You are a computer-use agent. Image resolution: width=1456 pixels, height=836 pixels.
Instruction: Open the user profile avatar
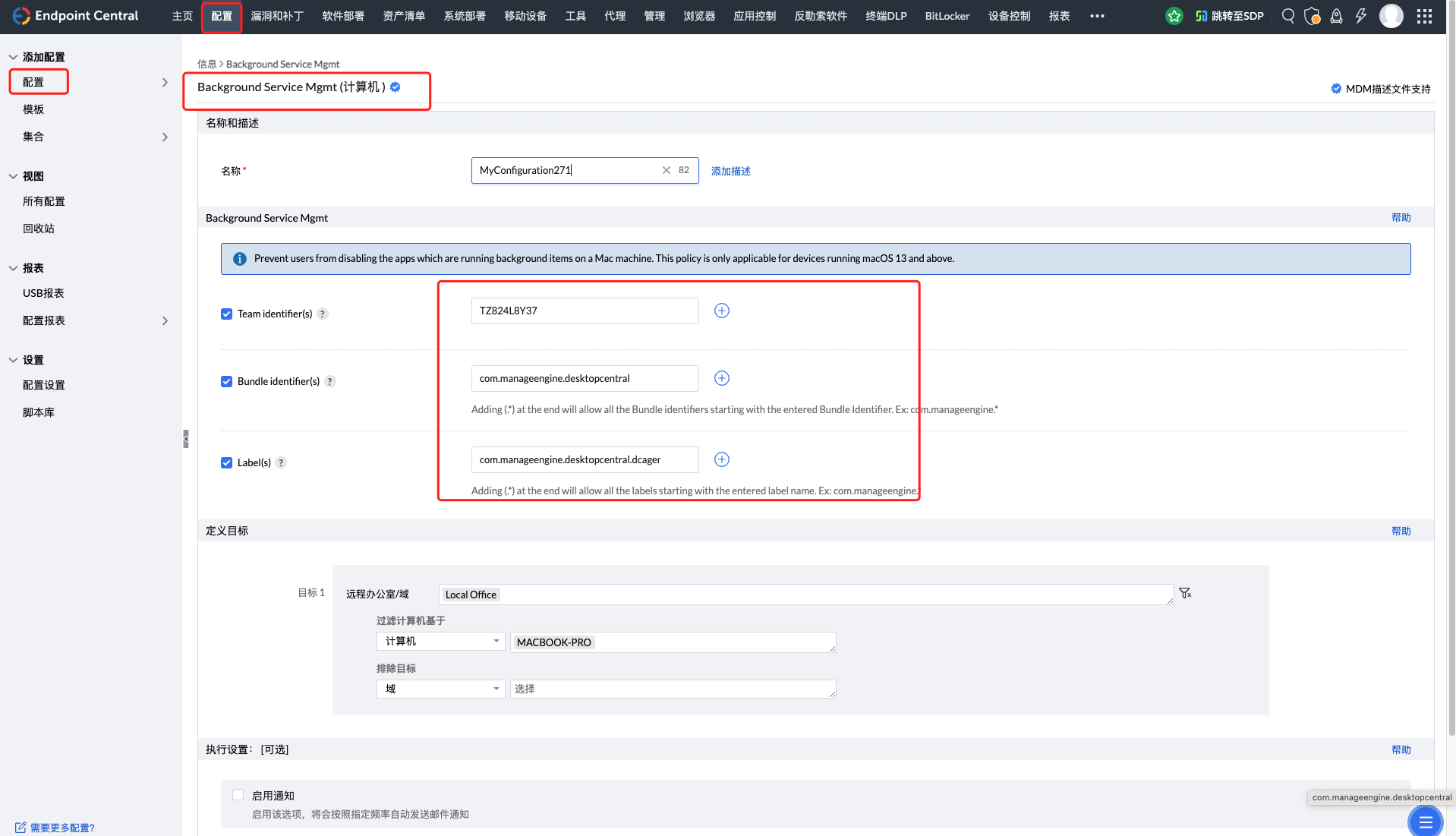tap(1391, 16)
